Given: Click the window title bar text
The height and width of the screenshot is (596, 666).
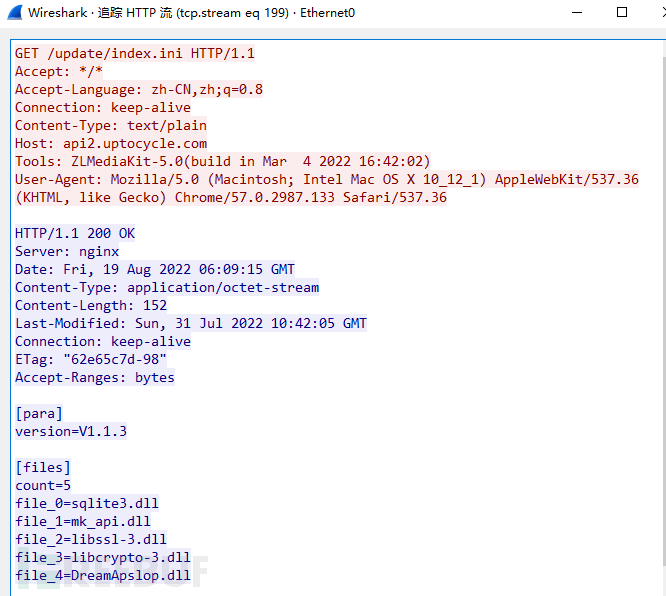Looking at the screenshot, I should (191, 13).
